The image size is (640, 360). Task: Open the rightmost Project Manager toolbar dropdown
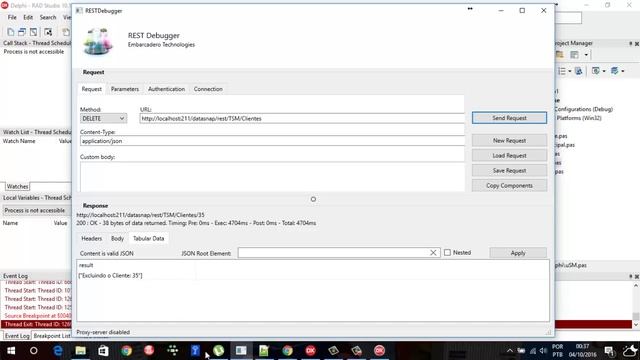[x=623, y=71]
